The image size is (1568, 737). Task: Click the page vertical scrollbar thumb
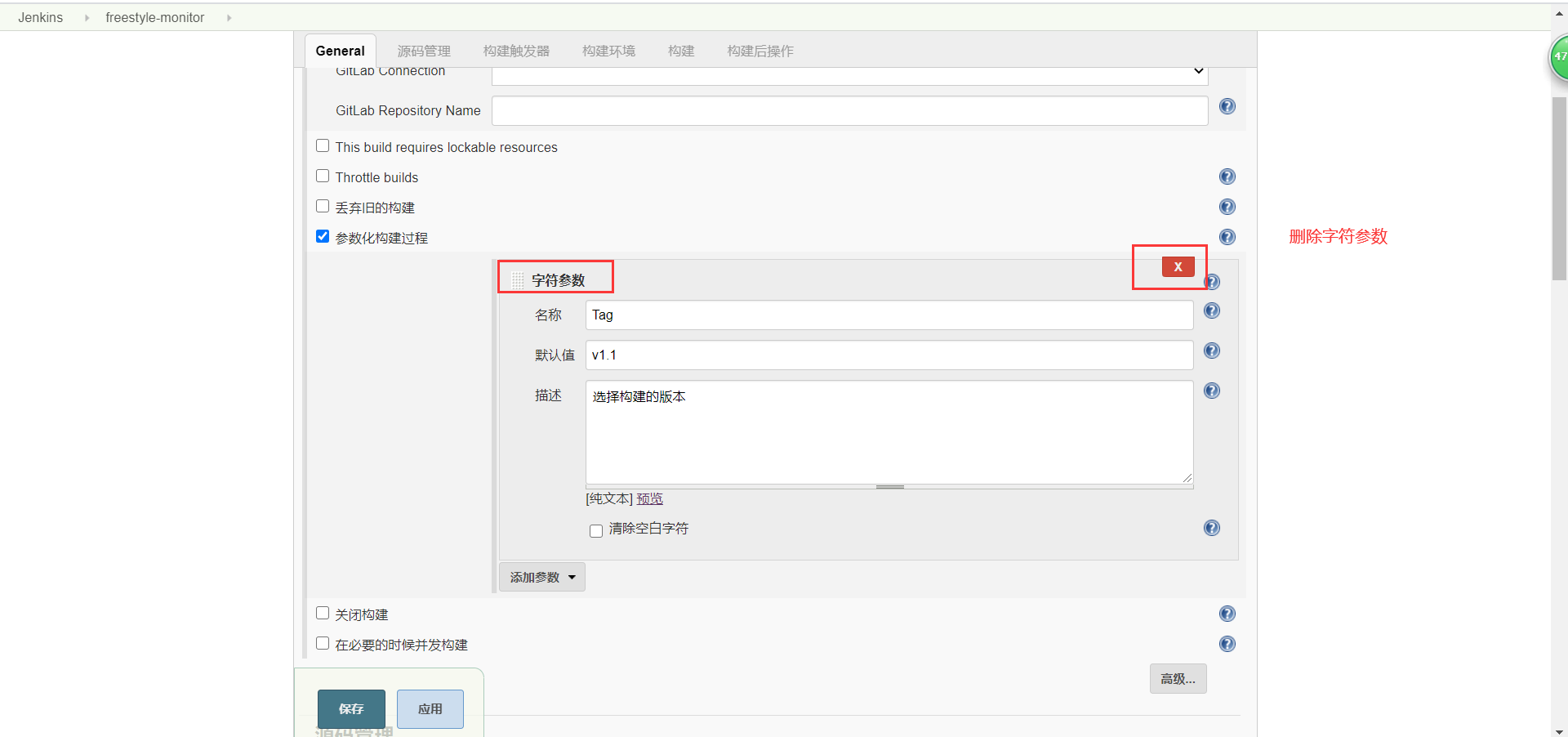pyautogui.click(x=1559, y=188)
